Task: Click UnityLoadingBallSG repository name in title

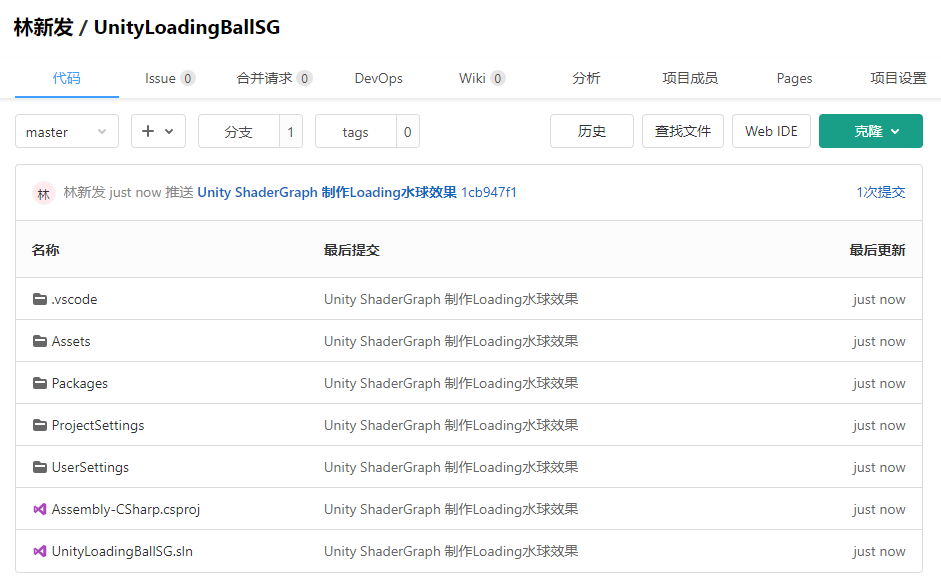Action: tap(187, 27)
